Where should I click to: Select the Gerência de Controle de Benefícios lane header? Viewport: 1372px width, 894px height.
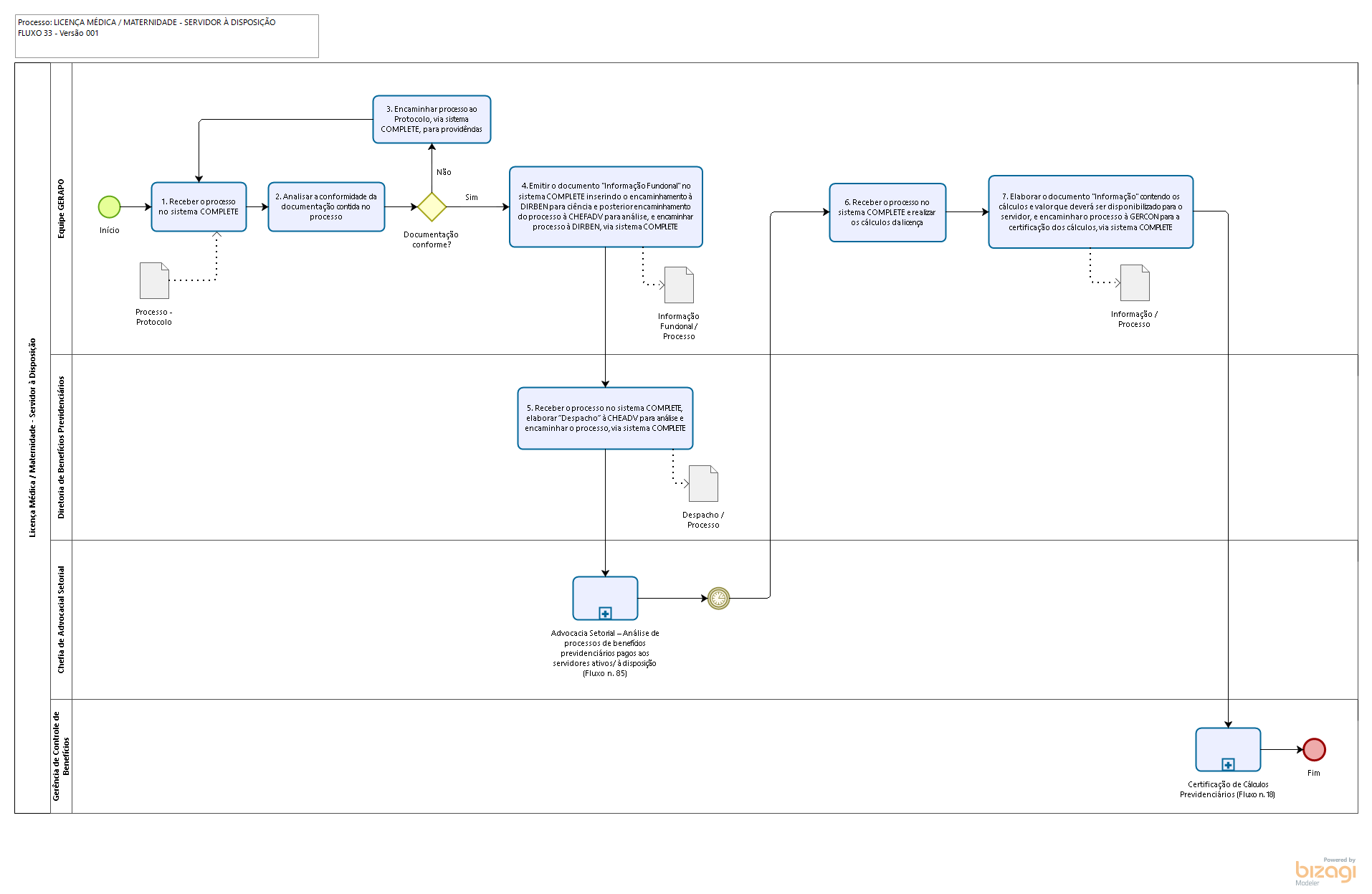pyautogui.click(x=61, y=756)
